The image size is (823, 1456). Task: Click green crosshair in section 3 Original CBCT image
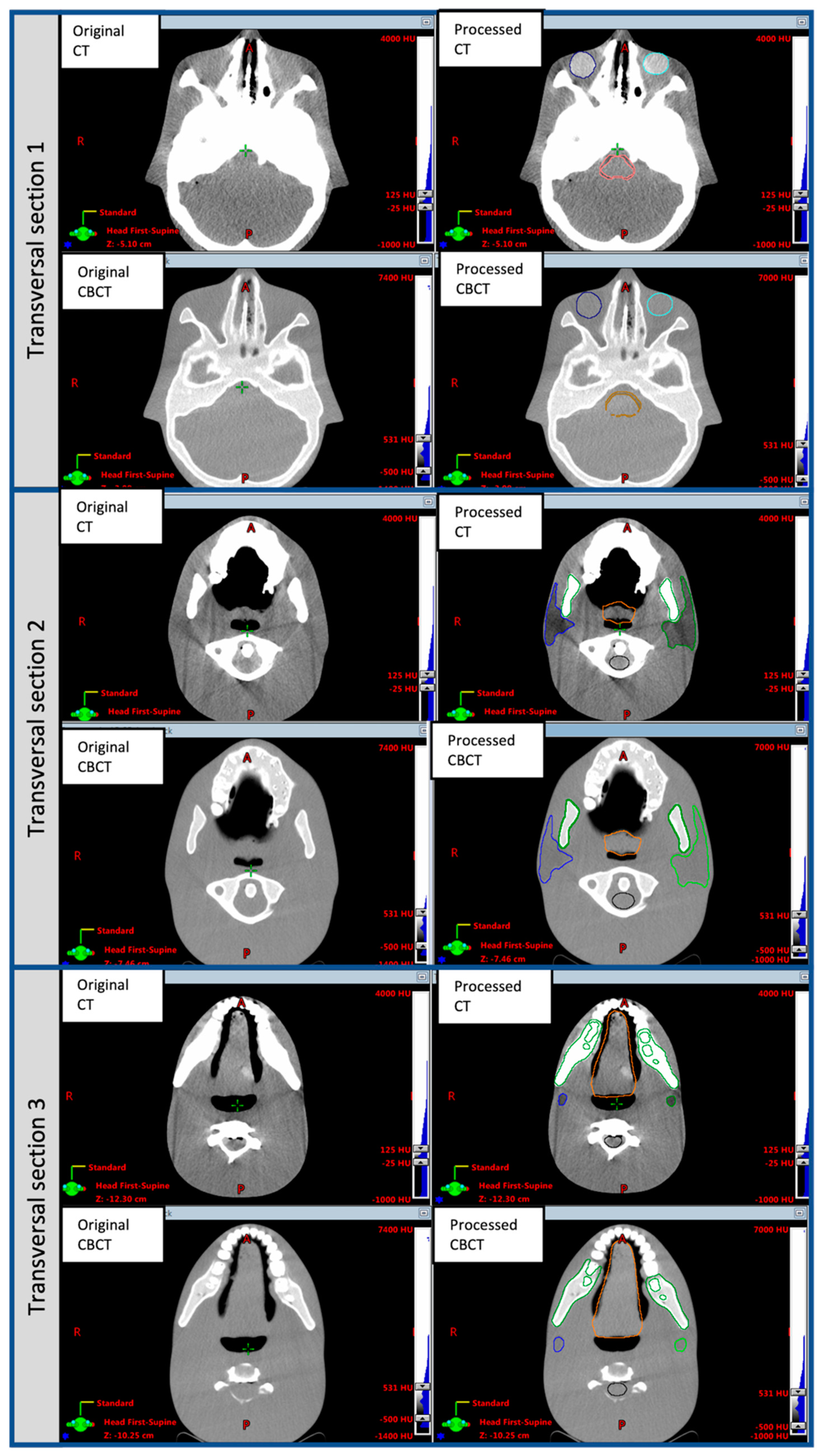(x=248, y=1349)
